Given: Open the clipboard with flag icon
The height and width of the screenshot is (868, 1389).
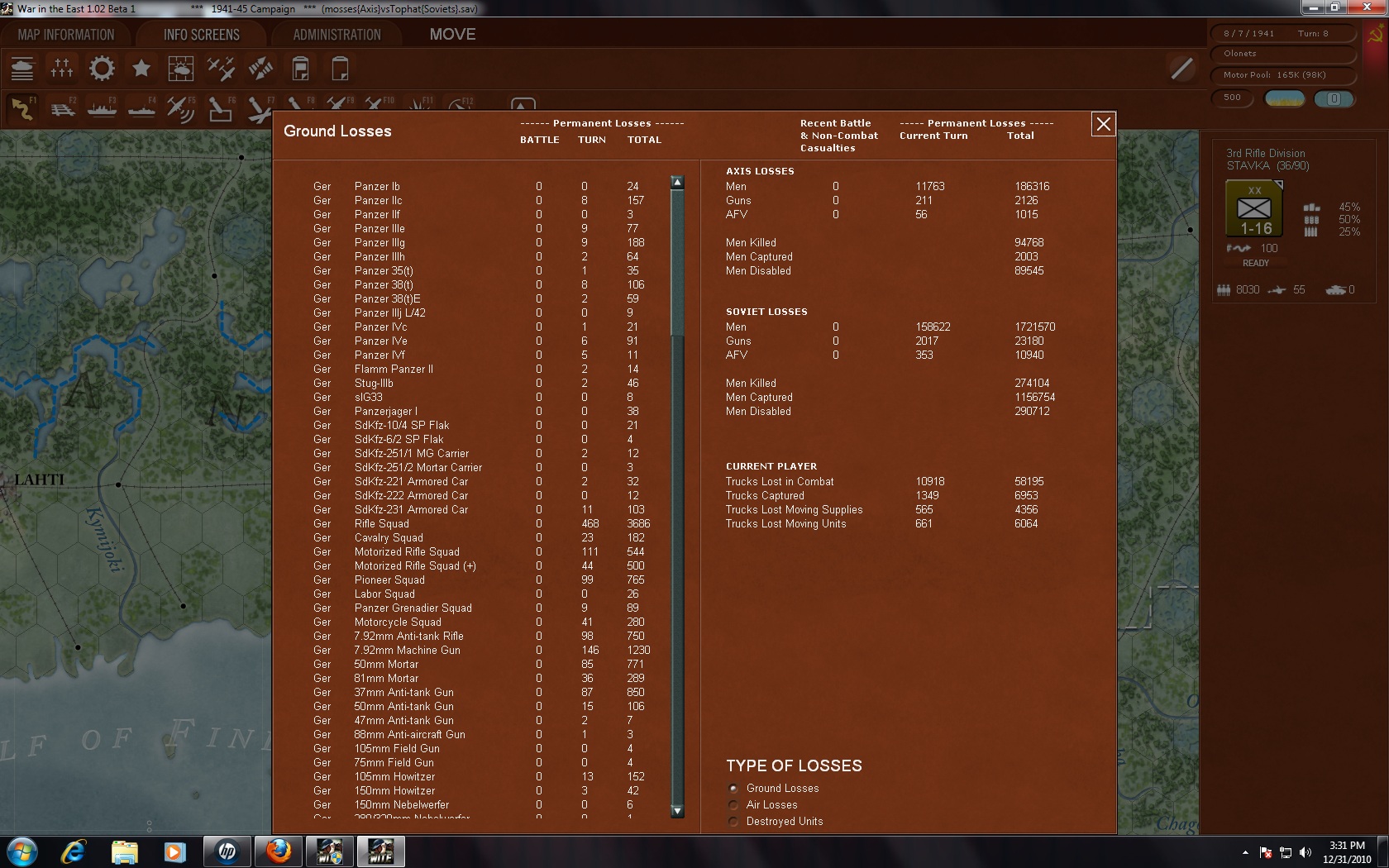Looking at the screenshot, I should tap(300, 69).
